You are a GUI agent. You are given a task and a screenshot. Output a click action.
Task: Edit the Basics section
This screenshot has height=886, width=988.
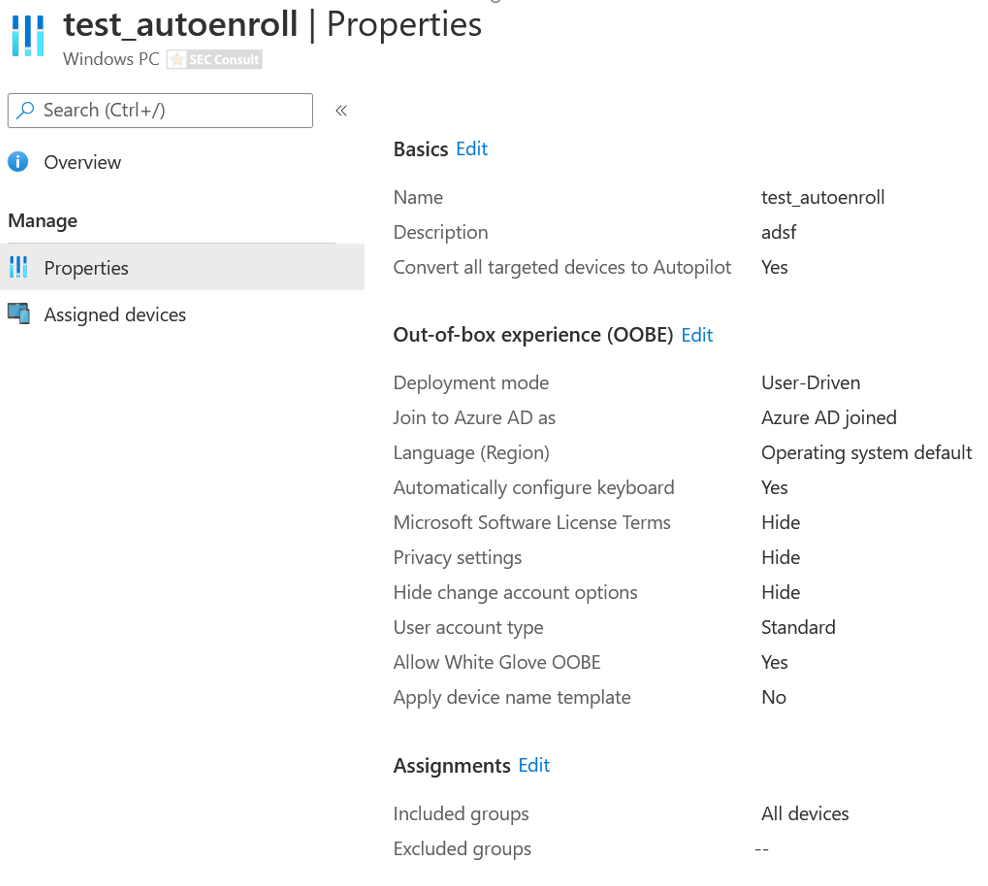click(x=471, y=148)
